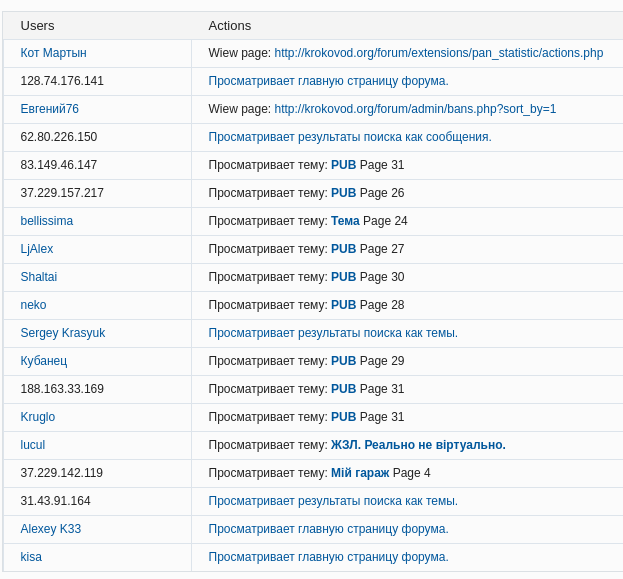Open lucul user profile
The height and width of the screenshot is (579, 623).
[32, 445]
